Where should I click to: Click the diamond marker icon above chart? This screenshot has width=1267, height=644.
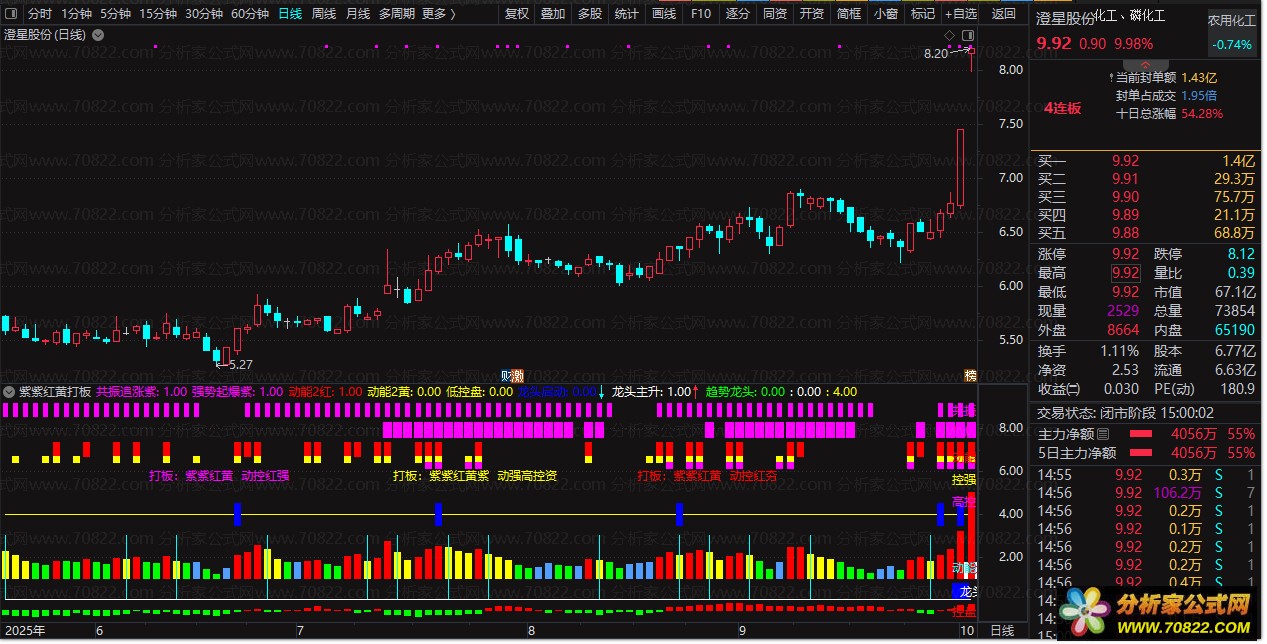(x=951, y=34)
